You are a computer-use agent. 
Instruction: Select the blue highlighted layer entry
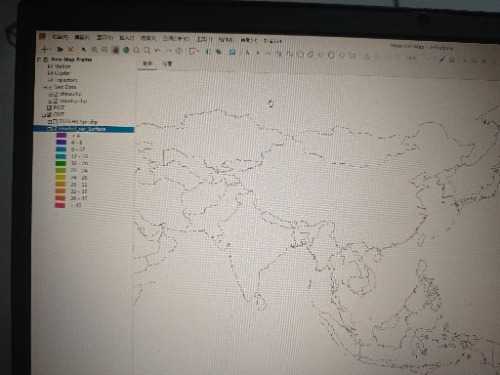tap(84, 129)
